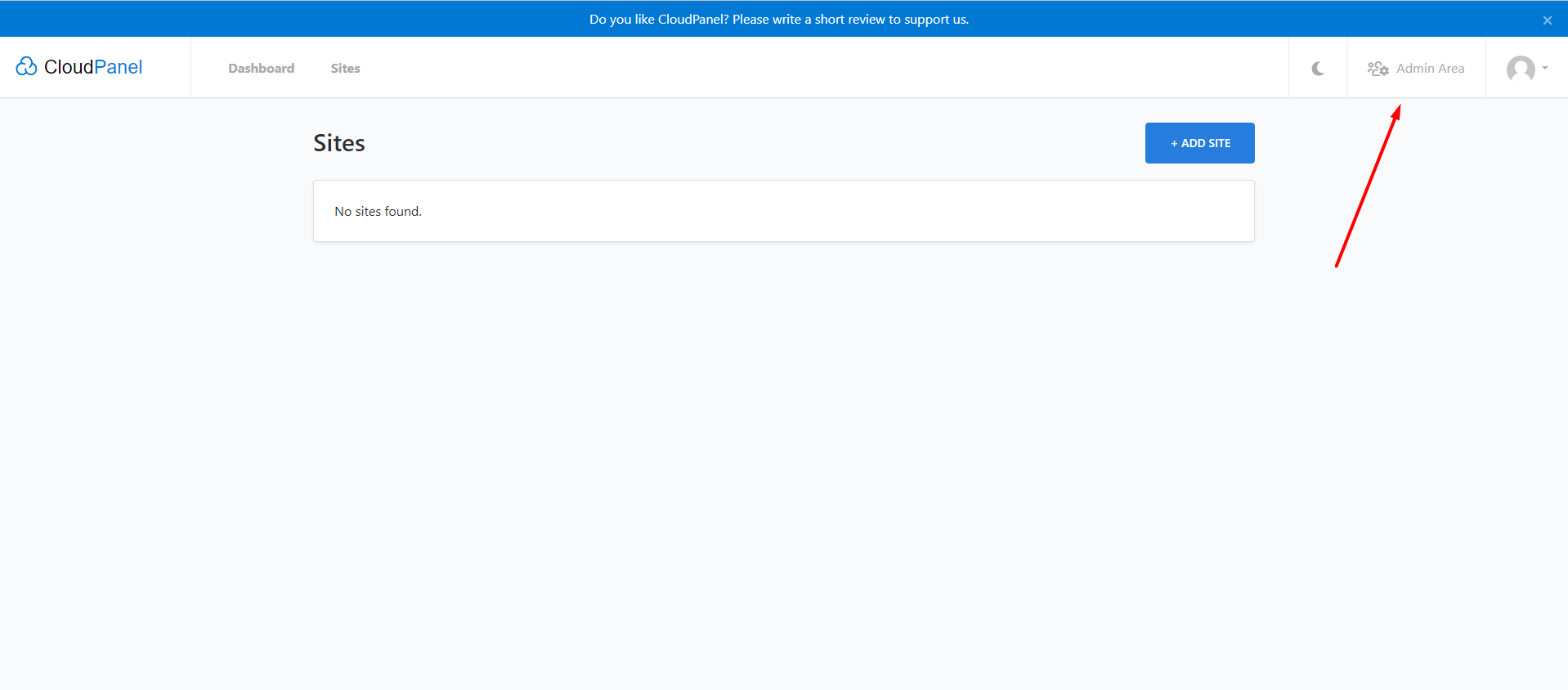Click the tip of the red arrow annotation

[1399, 107]
